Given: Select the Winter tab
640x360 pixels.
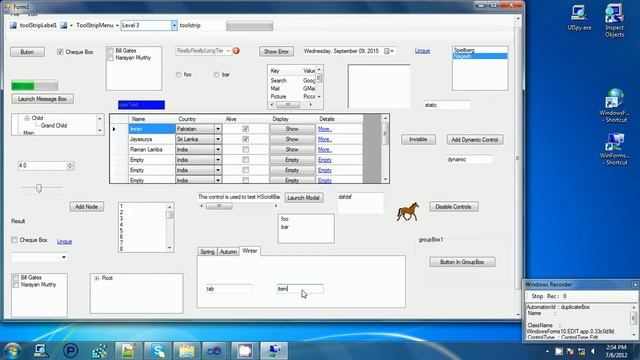Looking at the screenshot, I should [x=250, y=251].
